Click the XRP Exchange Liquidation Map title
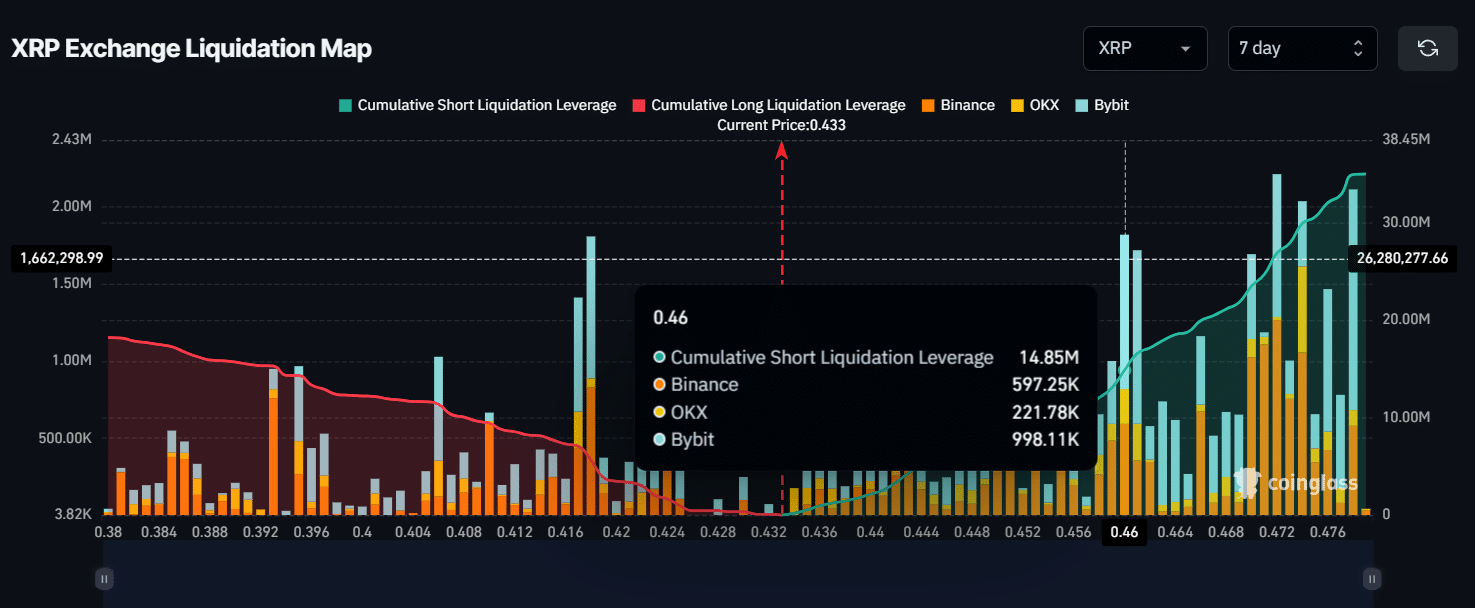This screenshot has width=1475, height=608. [191, 49]
